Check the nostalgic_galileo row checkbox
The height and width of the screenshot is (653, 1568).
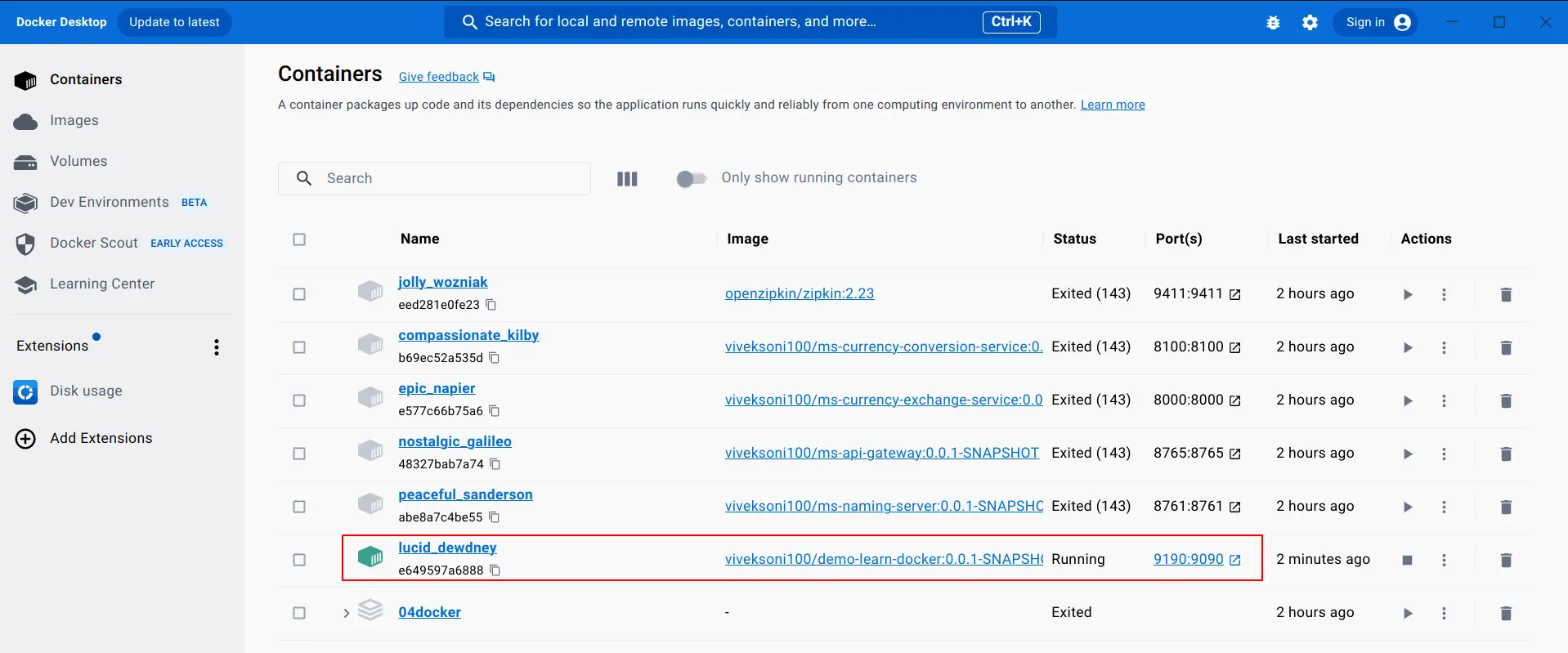[x=299, y=454]
